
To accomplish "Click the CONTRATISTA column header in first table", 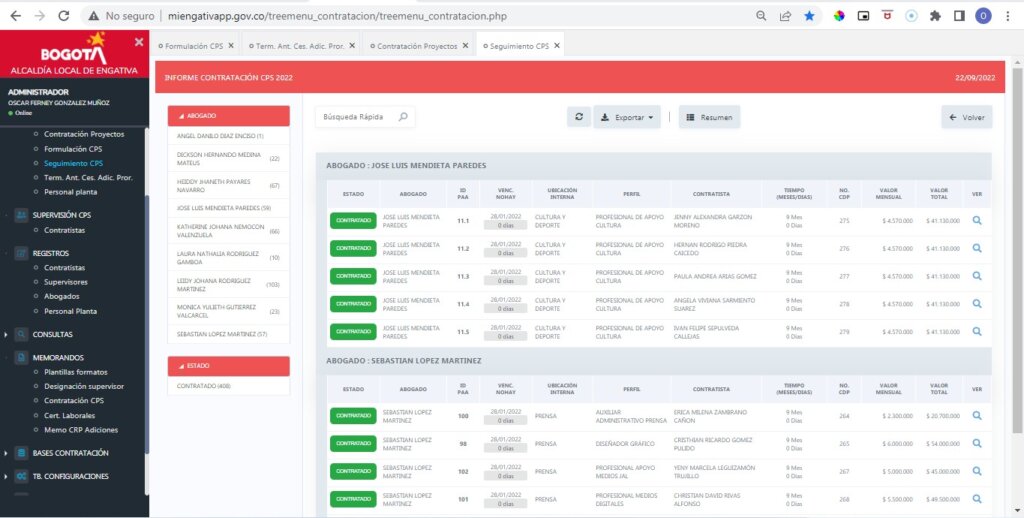I will (711, 194).
